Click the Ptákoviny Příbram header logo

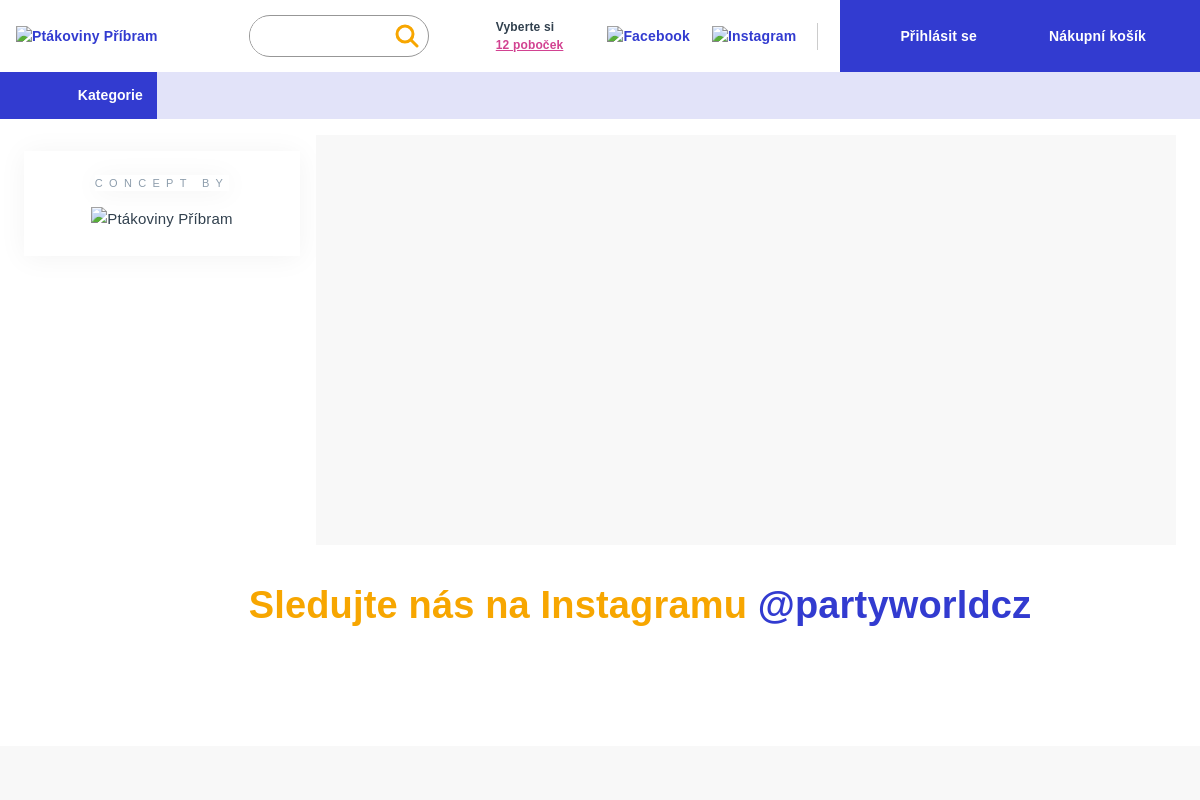pos(87,36)
